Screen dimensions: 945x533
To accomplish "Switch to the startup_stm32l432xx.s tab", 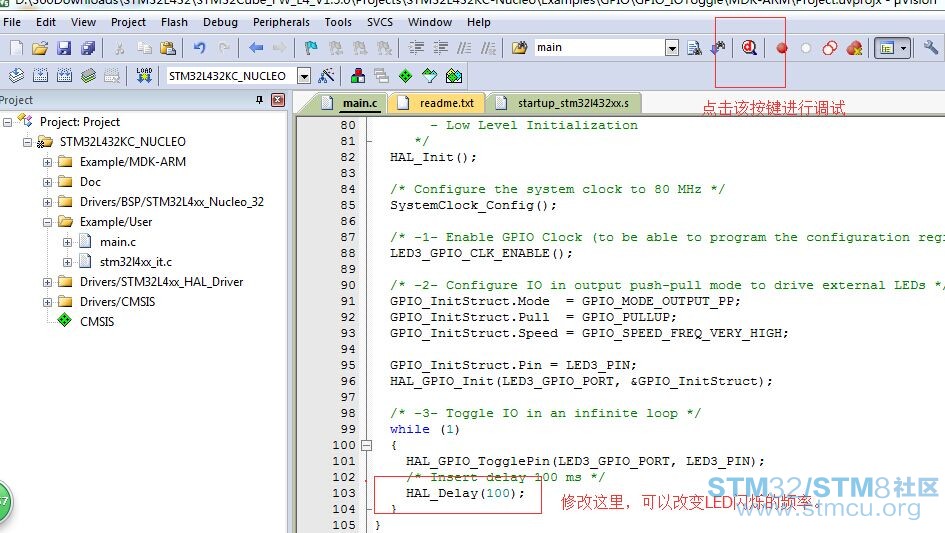I will coord(564,103).
